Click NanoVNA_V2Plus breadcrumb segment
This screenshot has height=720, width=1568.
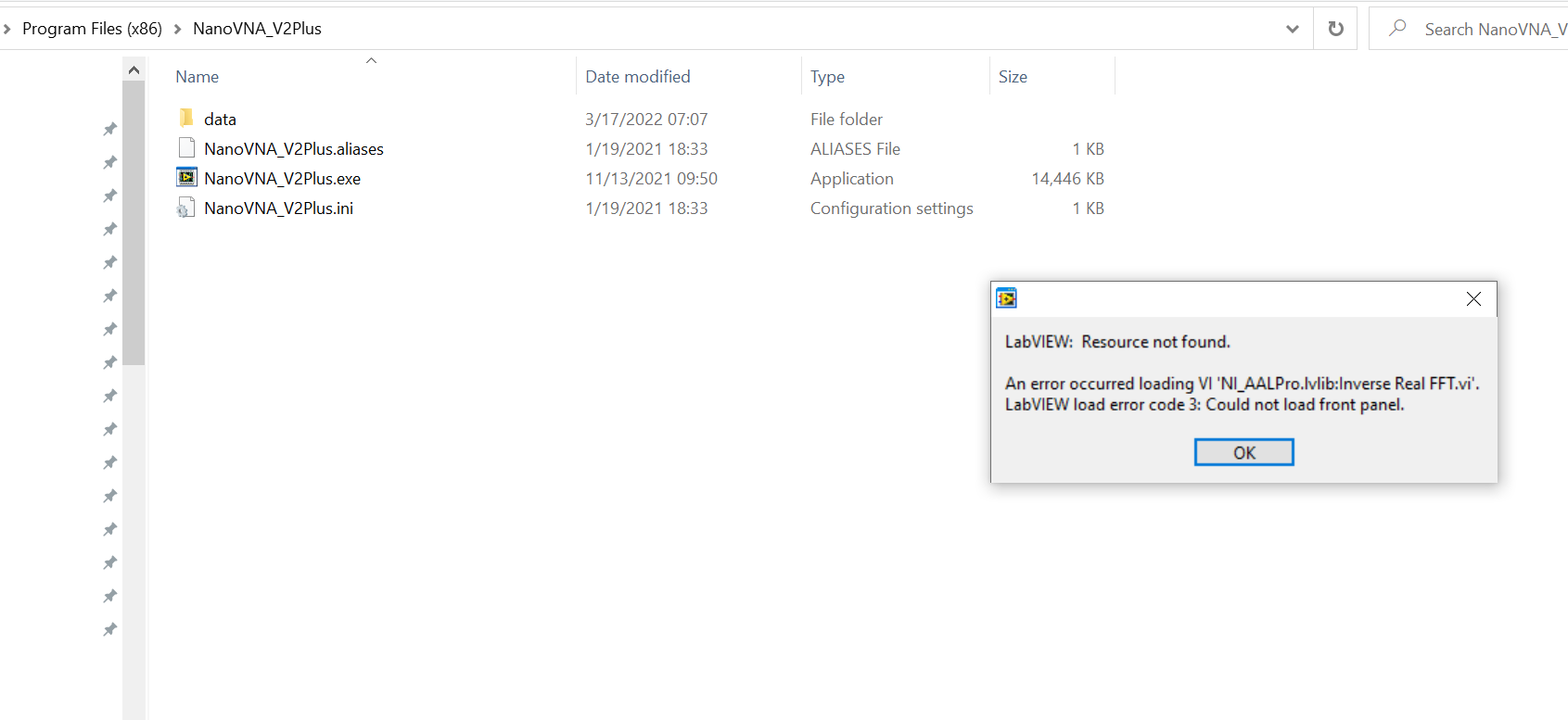[257, 29]
